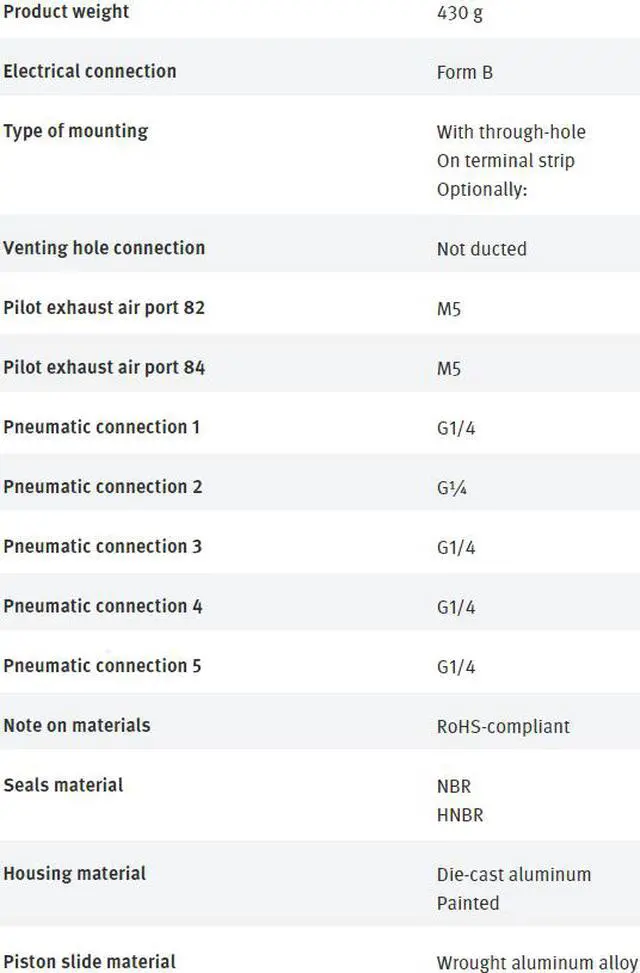Click the RoHS-compliant value
This screenshot has height=973, width=640.
point(503,727)
